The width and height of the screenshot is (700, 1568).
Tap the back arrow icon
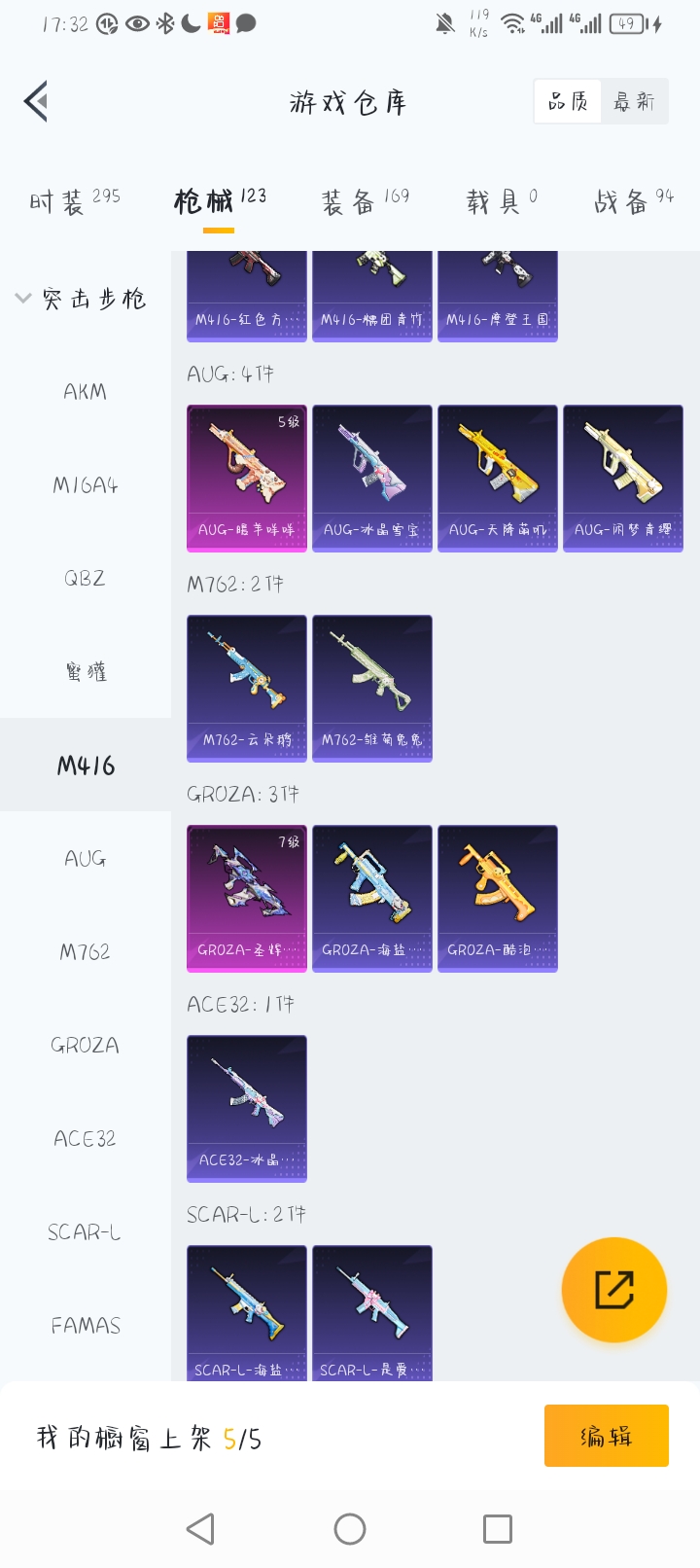[x=37, y=101]
